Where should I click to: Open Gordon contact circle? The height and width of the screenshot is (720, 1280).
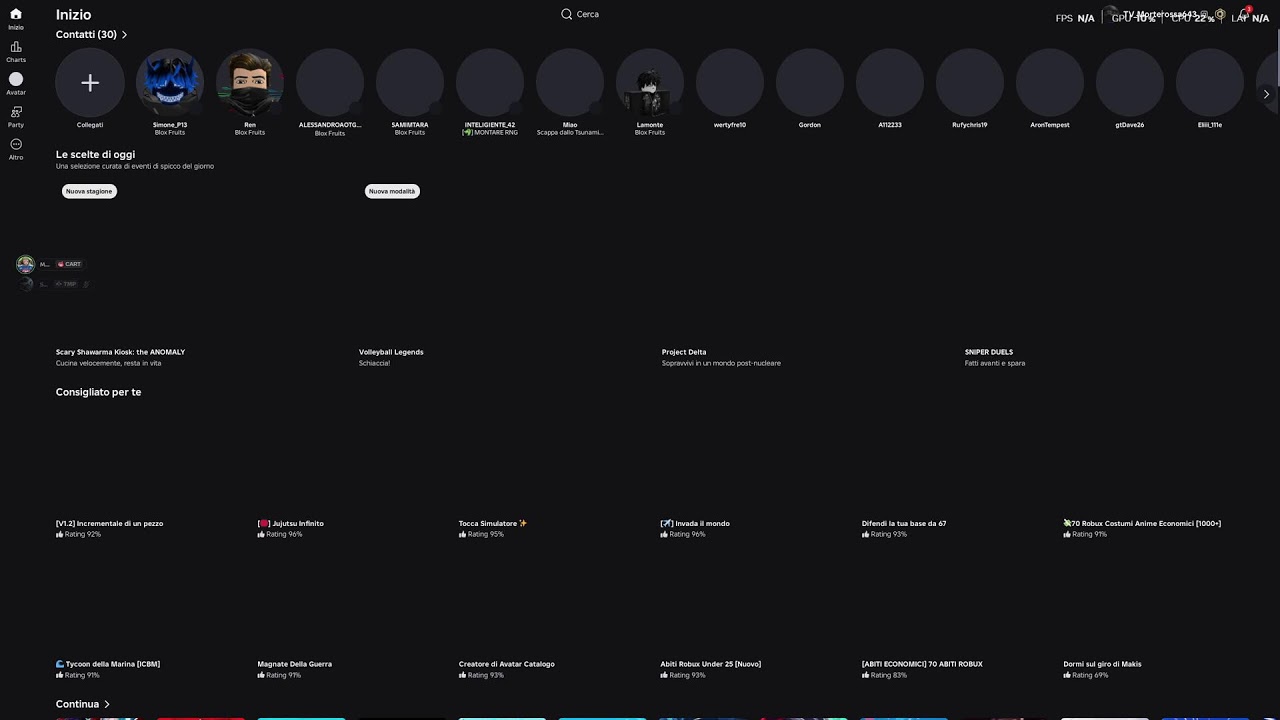[810, 83]
